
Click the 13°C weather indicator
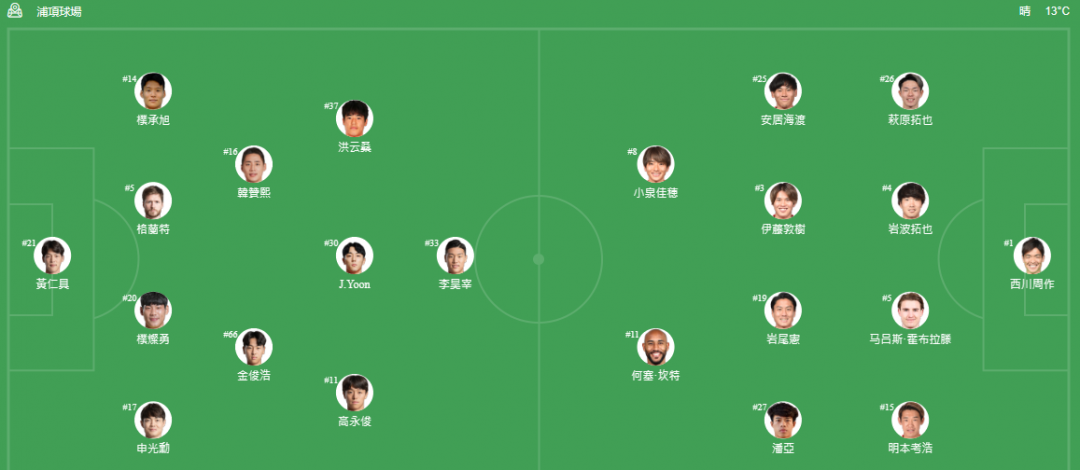1057,11
